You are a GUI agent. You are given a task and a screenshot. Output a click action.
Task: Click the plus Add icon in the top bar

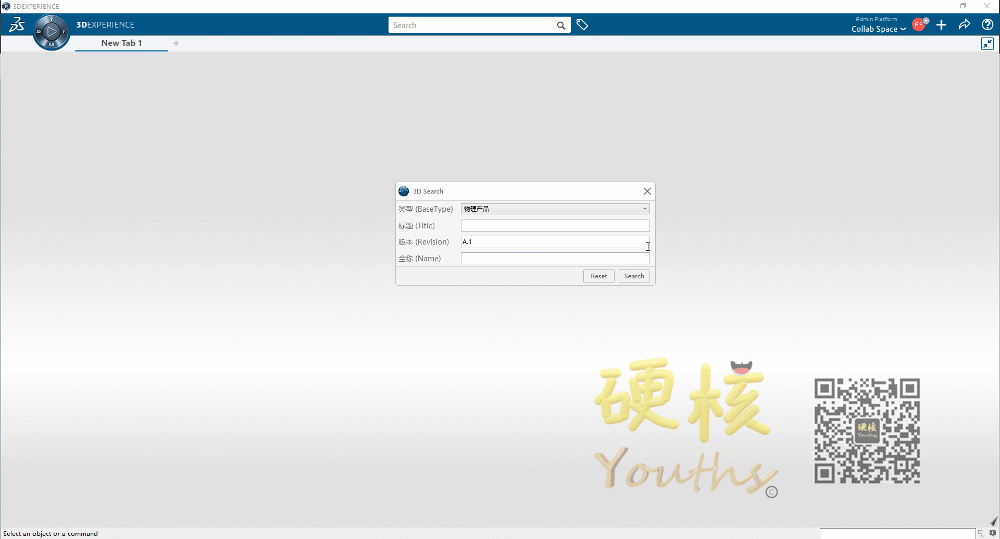pyautogui.click(x=941, y=25)
